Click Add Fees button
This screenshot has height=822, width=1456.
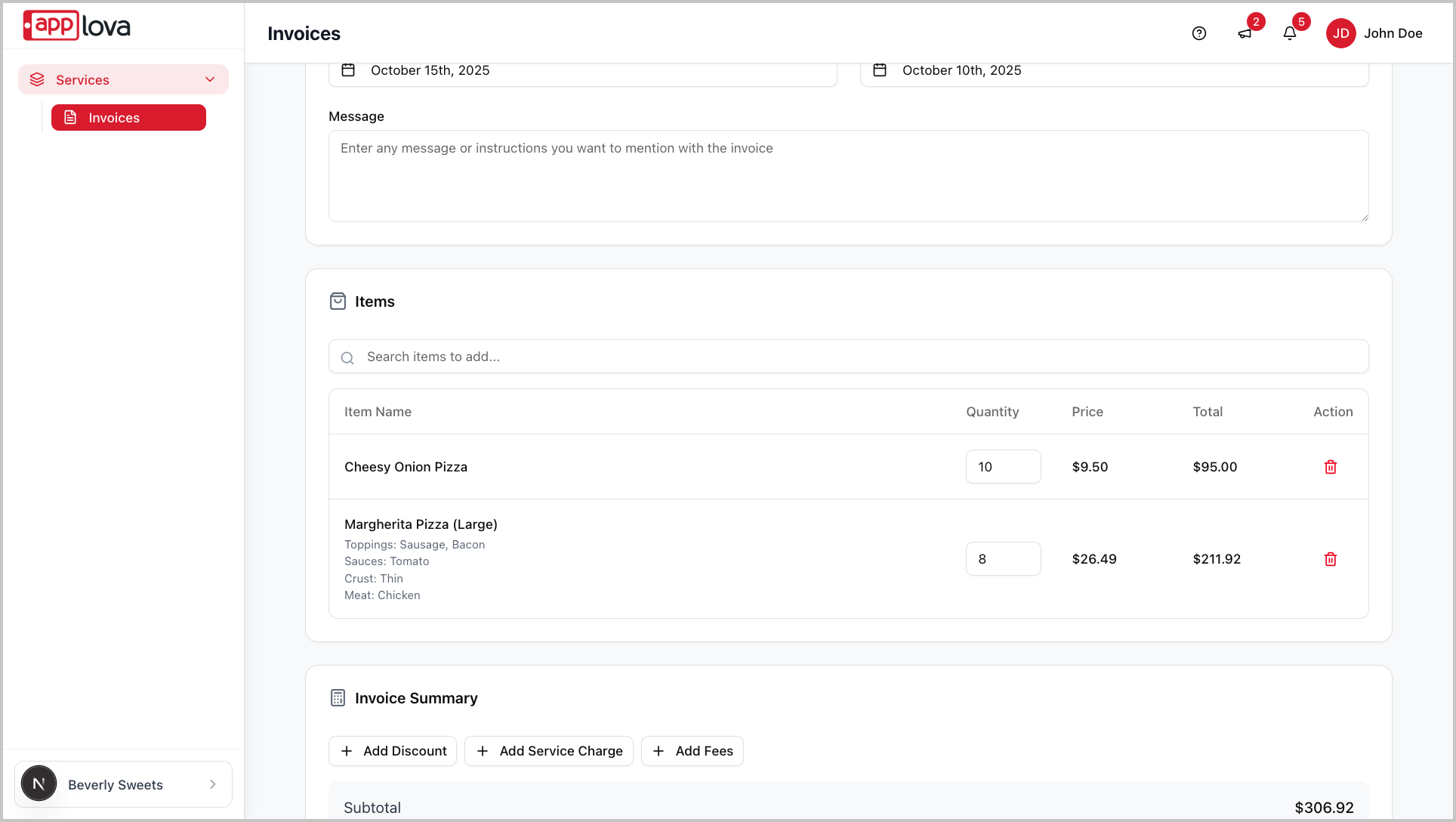[x=693, y=751]
